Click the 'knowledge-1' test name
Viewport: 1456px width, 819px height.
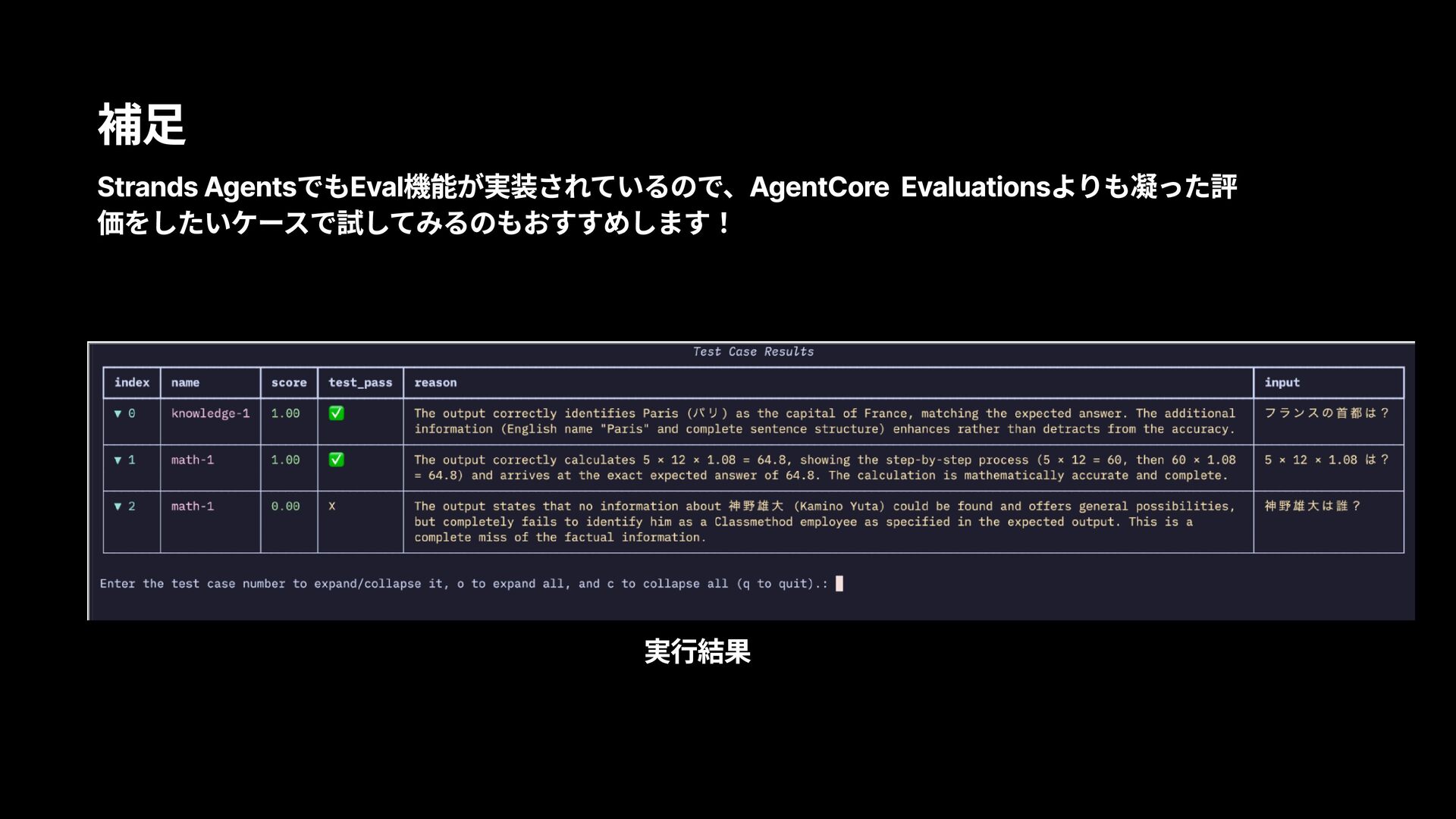(210, 413)
